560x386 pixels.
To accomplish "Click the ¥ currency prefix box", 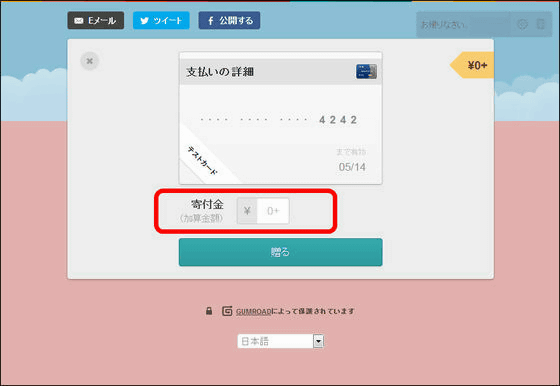I will click(x=247, y=211).
